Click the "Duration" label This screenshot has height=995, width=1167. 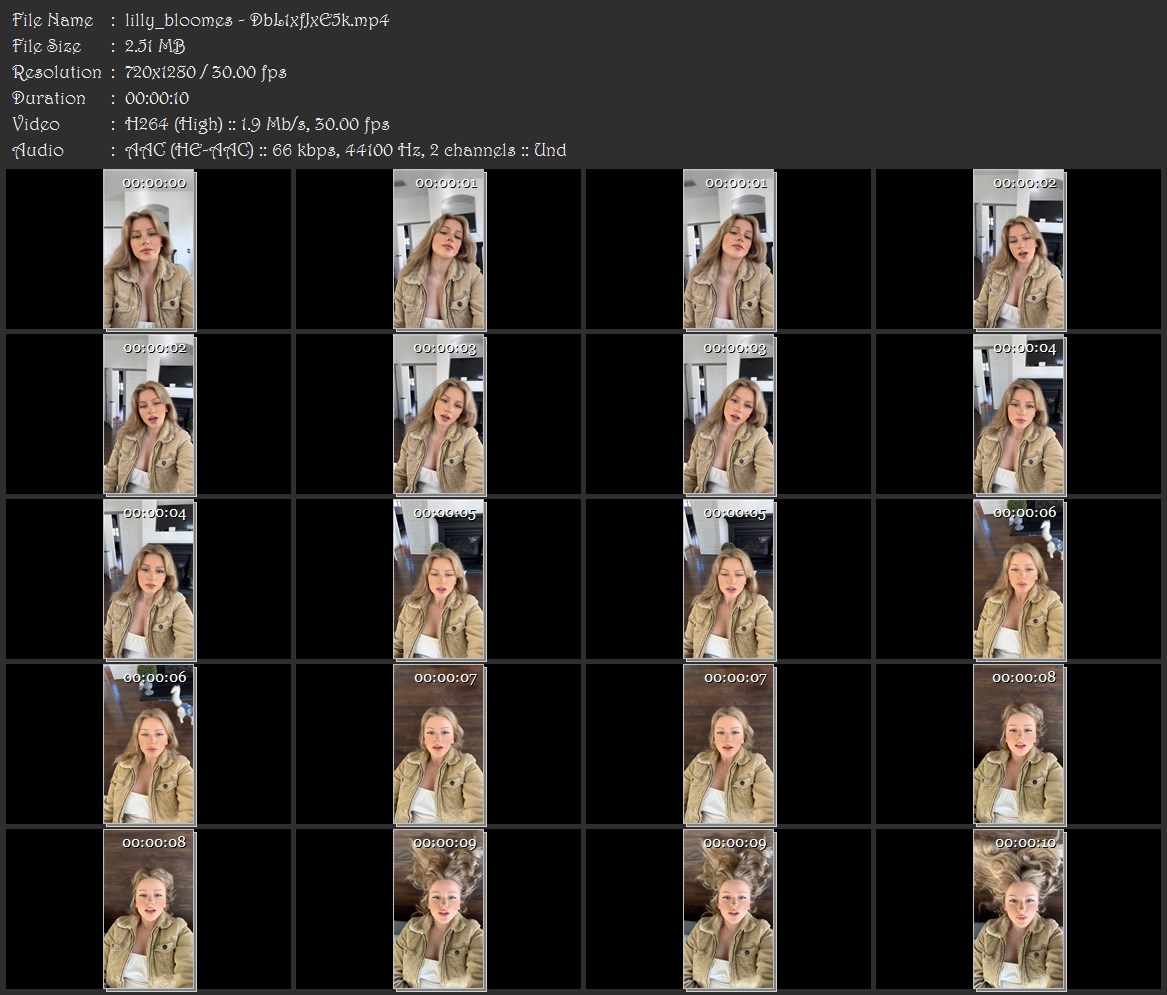pos(48,98)
